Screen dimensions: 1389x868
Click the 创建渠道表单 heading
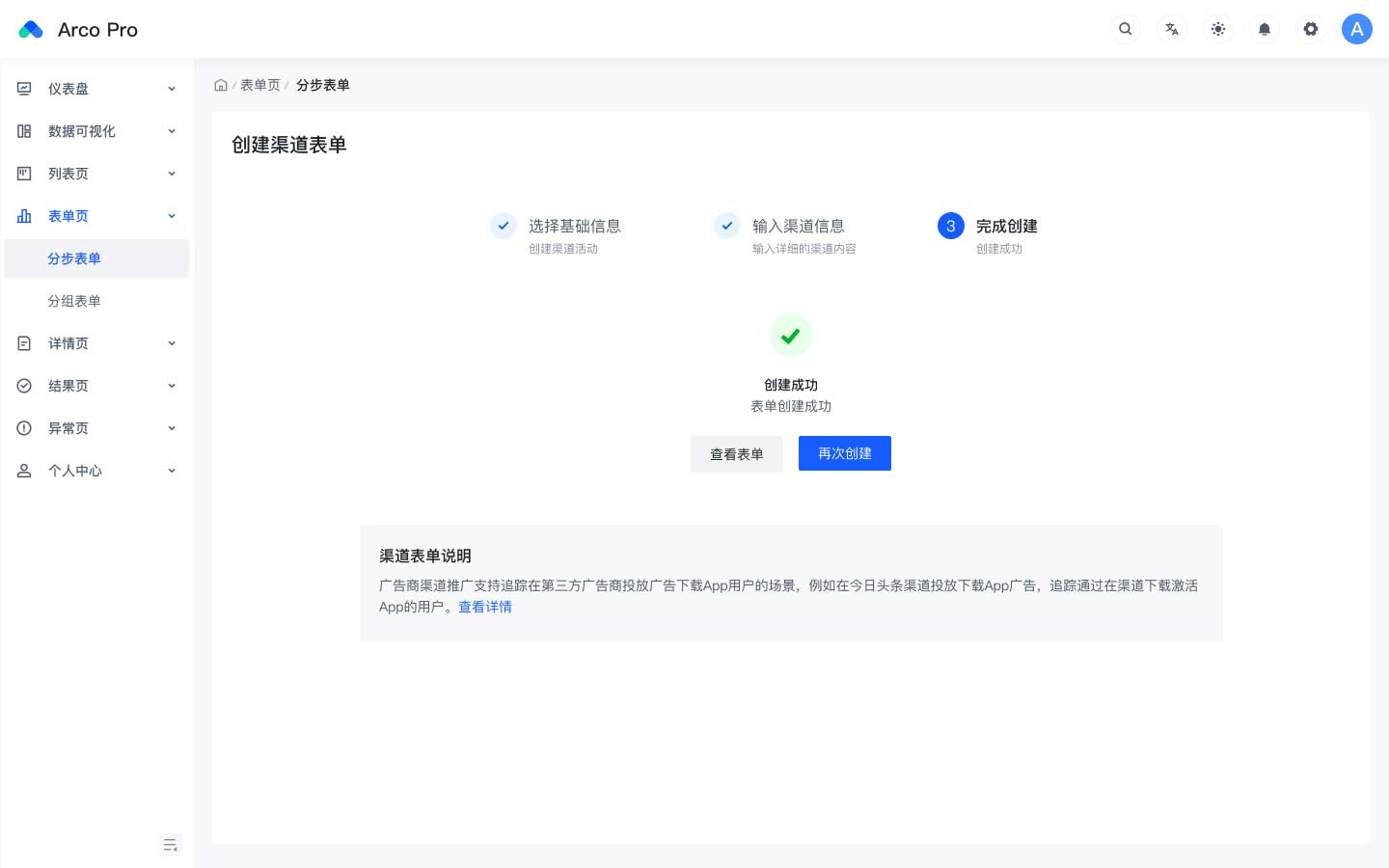(x=289, y=145)
